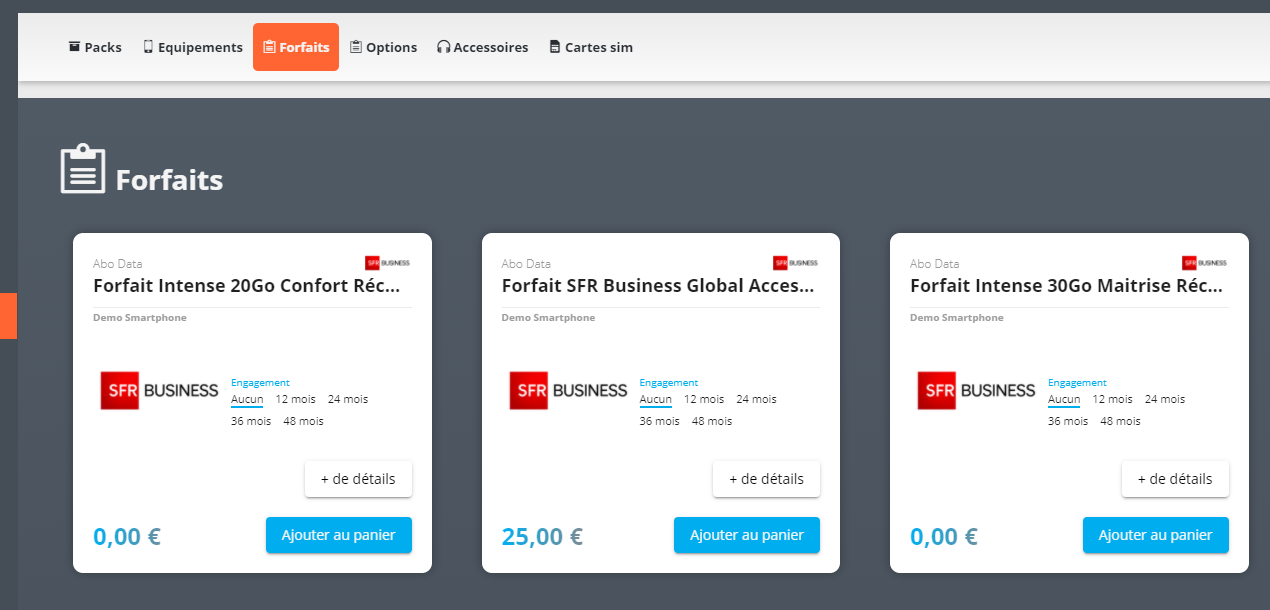Screen dimensions: 1270x610
Task: Click the title "Forfait SFR Business Global Acces..."
Action: (x=658, y=285)
